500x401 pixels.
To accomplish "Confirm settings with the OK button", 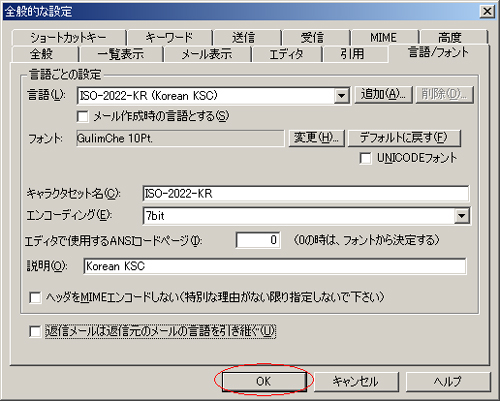I will (264, 382).
